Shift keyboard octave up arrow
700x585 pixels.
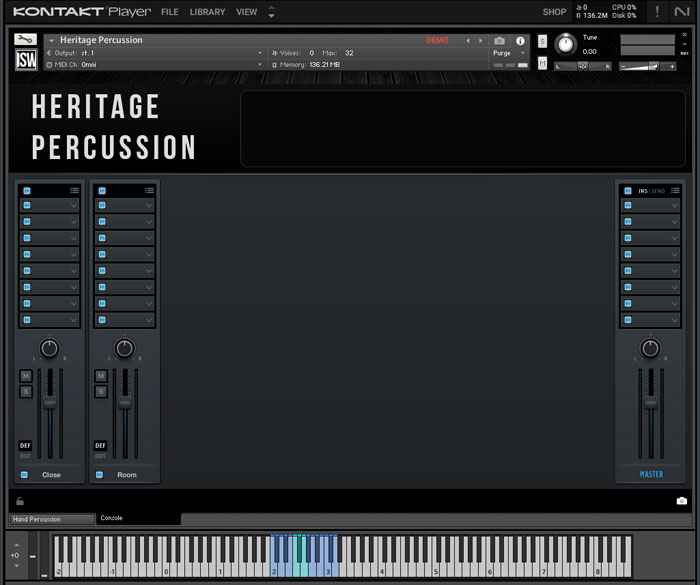coord(17,545)
